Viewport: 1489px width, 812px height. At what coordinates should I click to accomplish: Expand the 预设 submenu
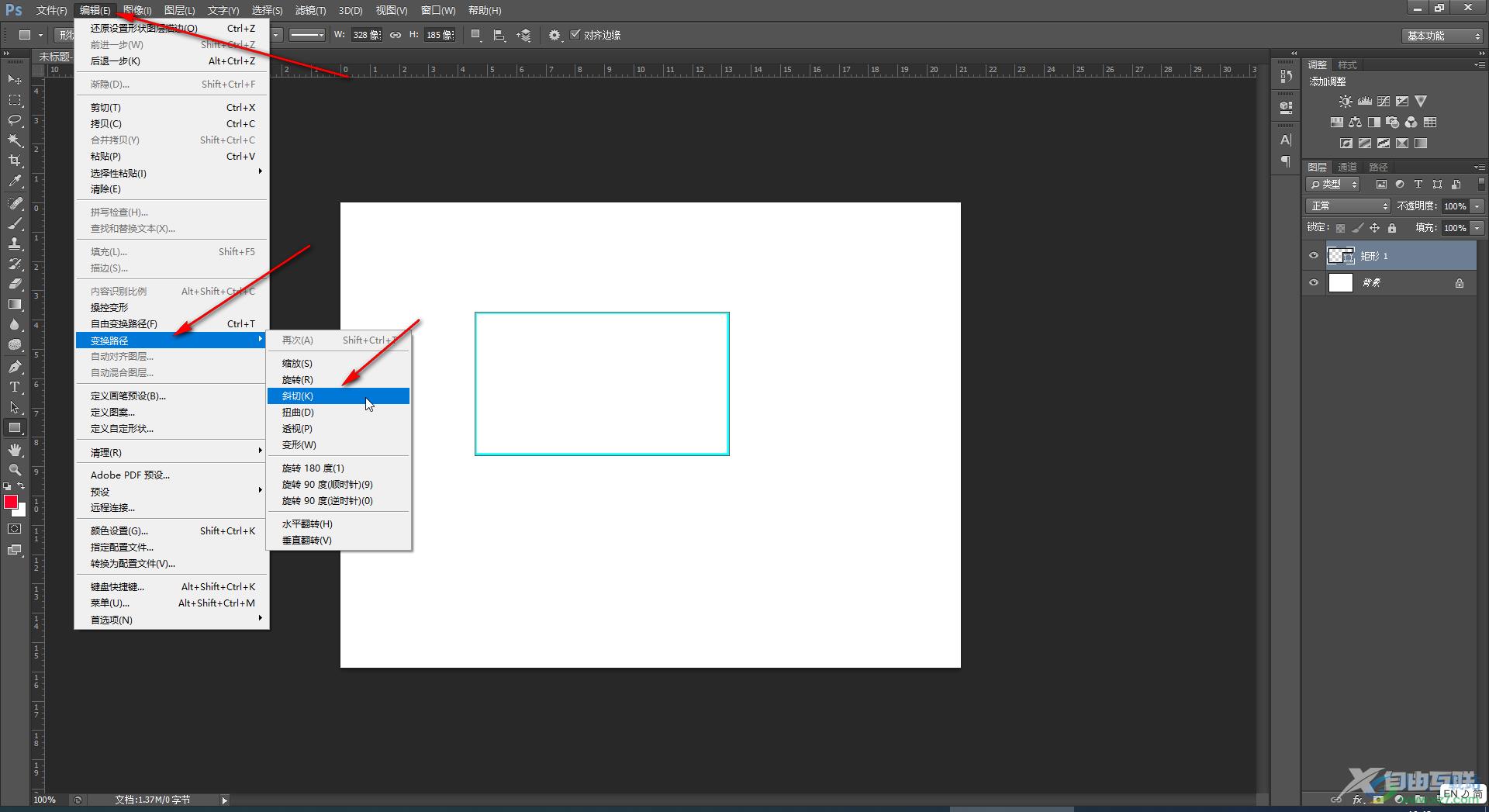click(171, 492)
